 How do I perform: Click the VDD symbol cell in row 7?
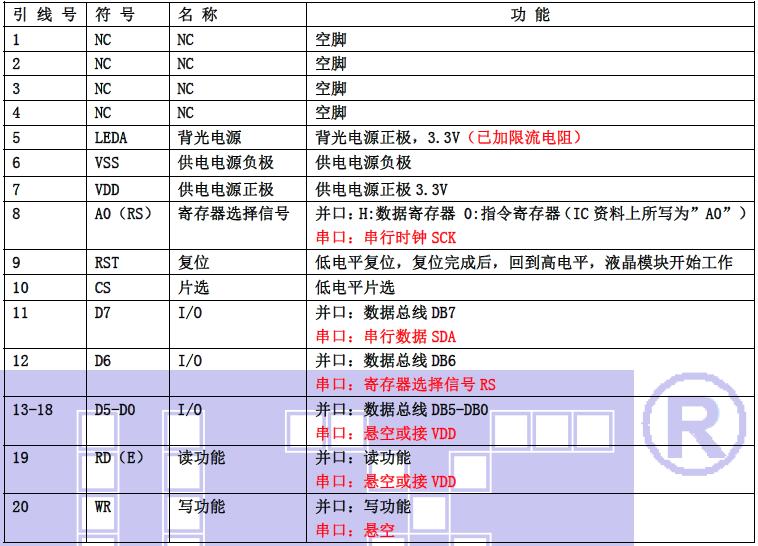click(107, 189)
